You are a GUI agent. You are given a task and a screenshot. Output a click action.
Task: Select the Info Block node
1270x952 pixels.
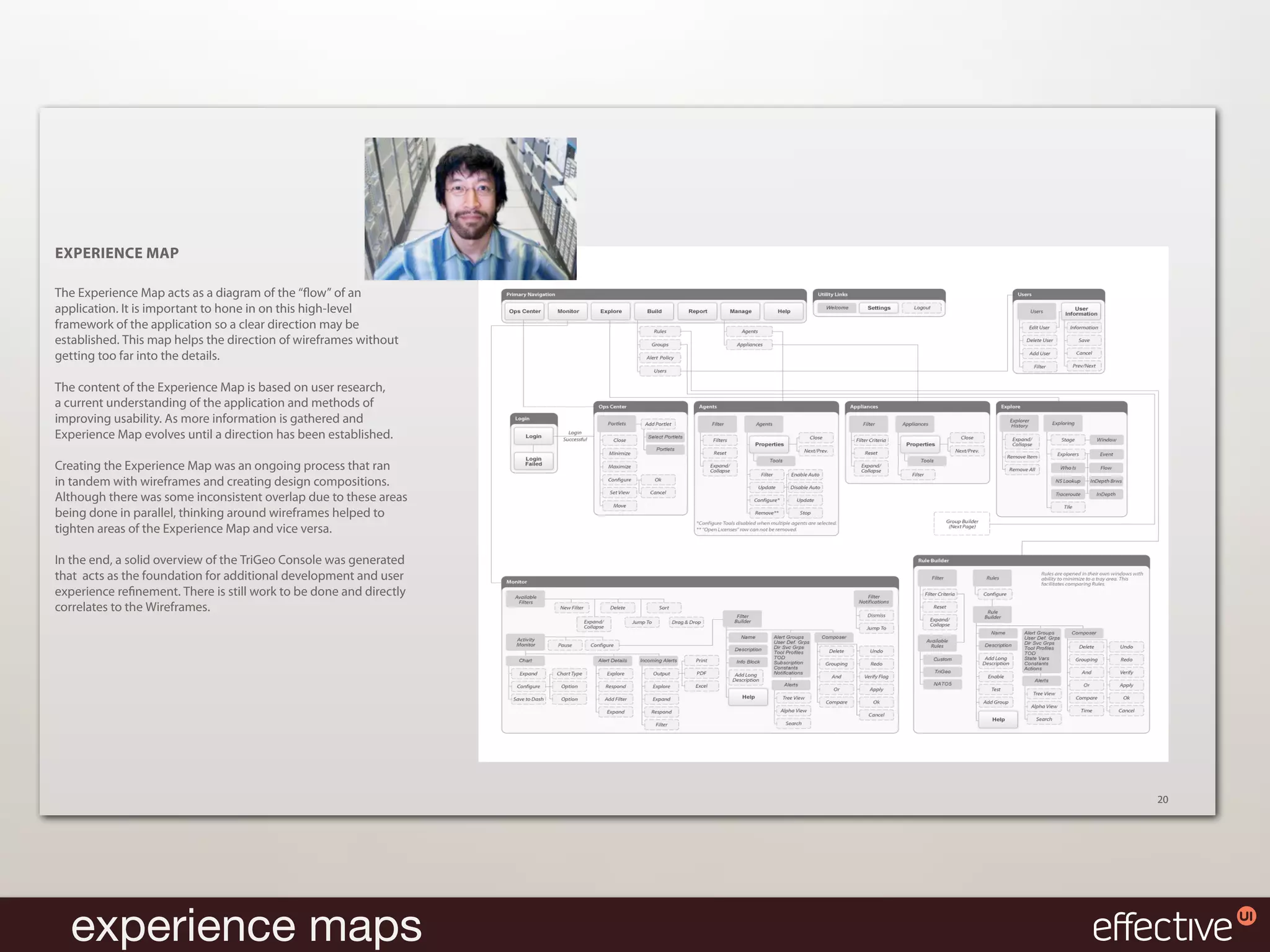[748, 662]
